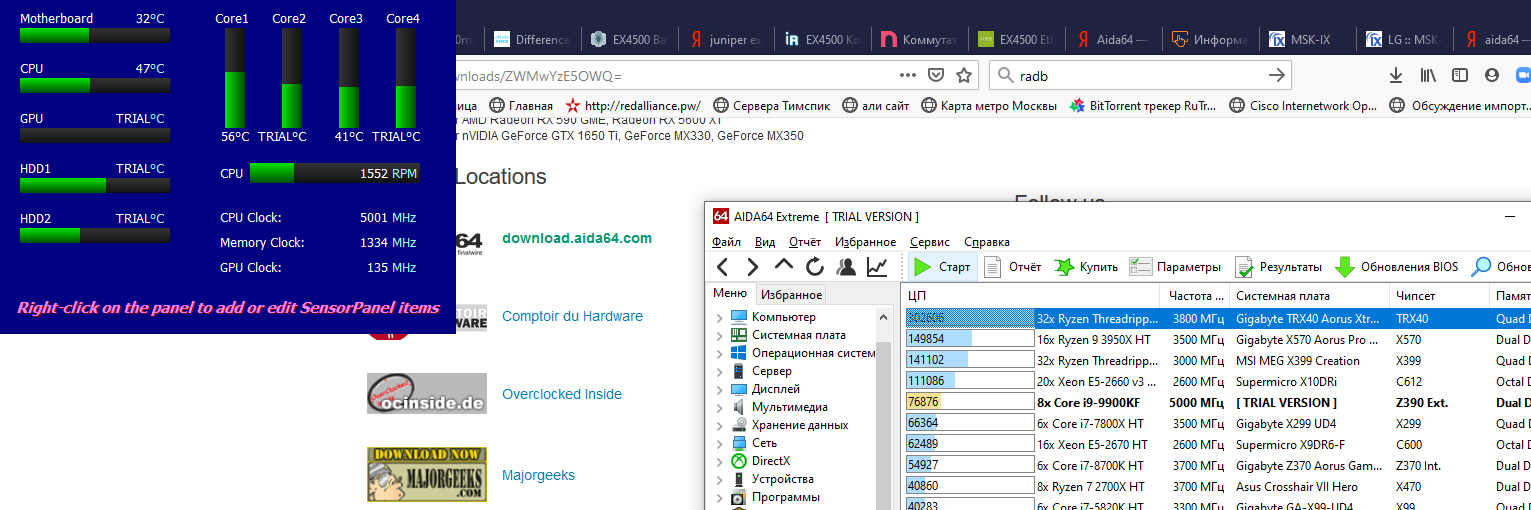Expand the Сеть tree node

click(720, 443)
